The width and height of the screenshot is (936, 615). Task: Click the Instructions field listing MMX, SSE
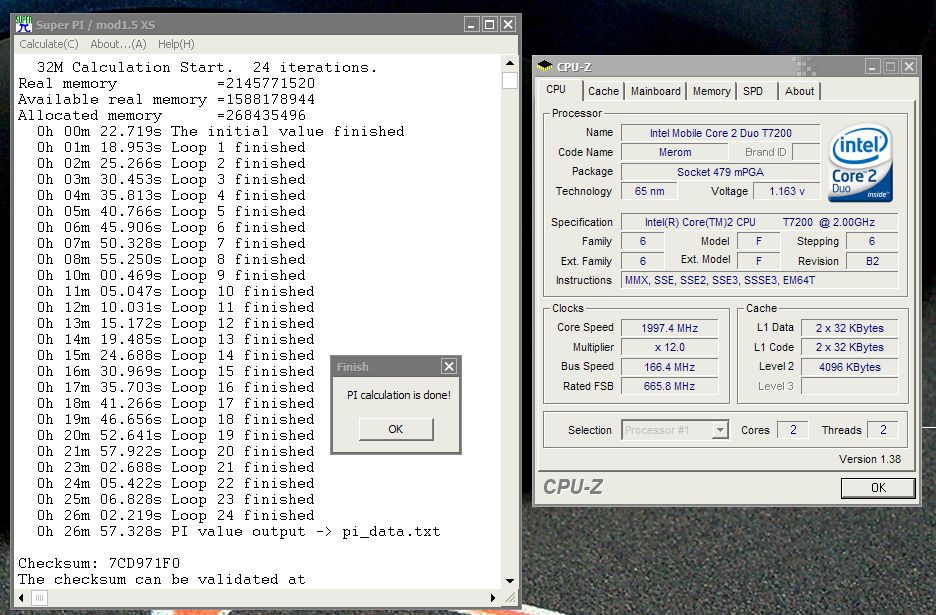(759, 280)
